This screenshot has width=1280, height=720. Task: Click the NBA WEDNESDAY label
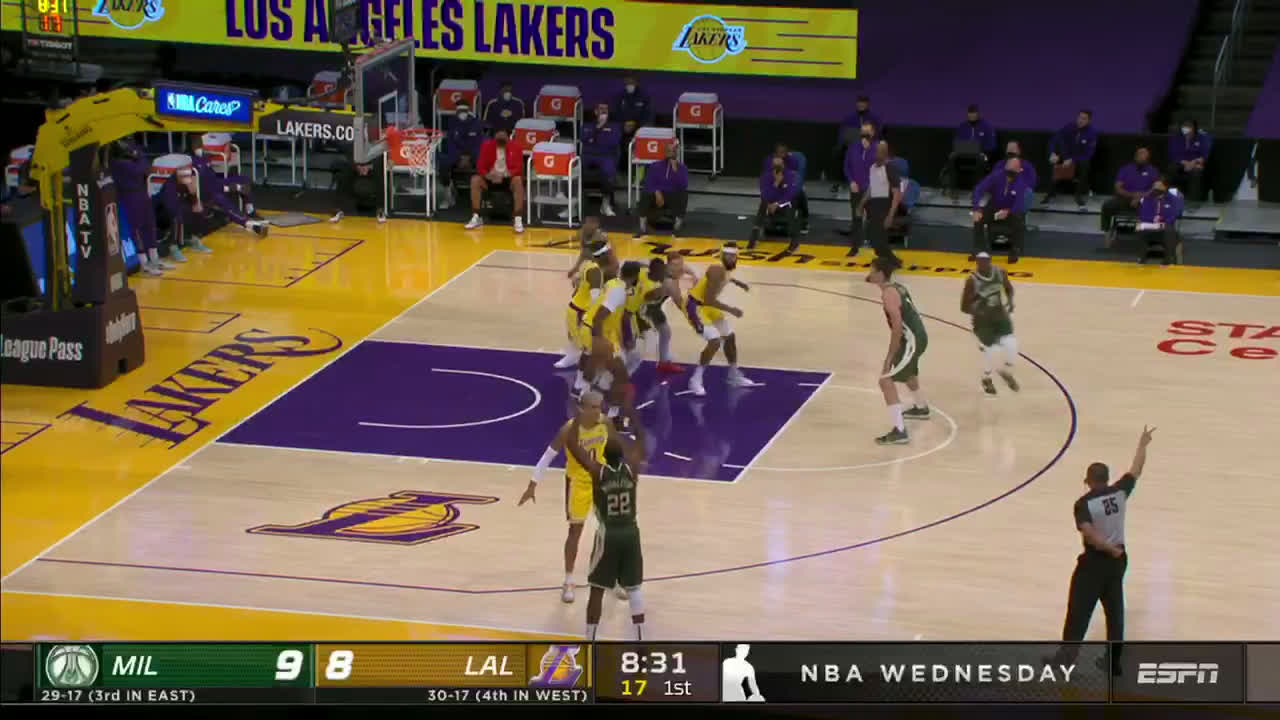tap(938, 673)
